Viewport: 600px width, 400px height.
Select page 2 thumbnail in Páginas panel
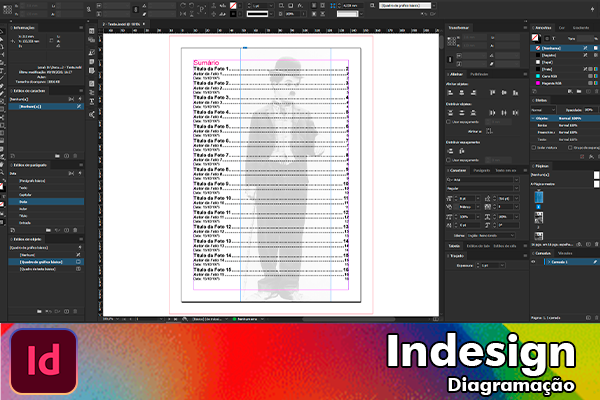(538, 218)
